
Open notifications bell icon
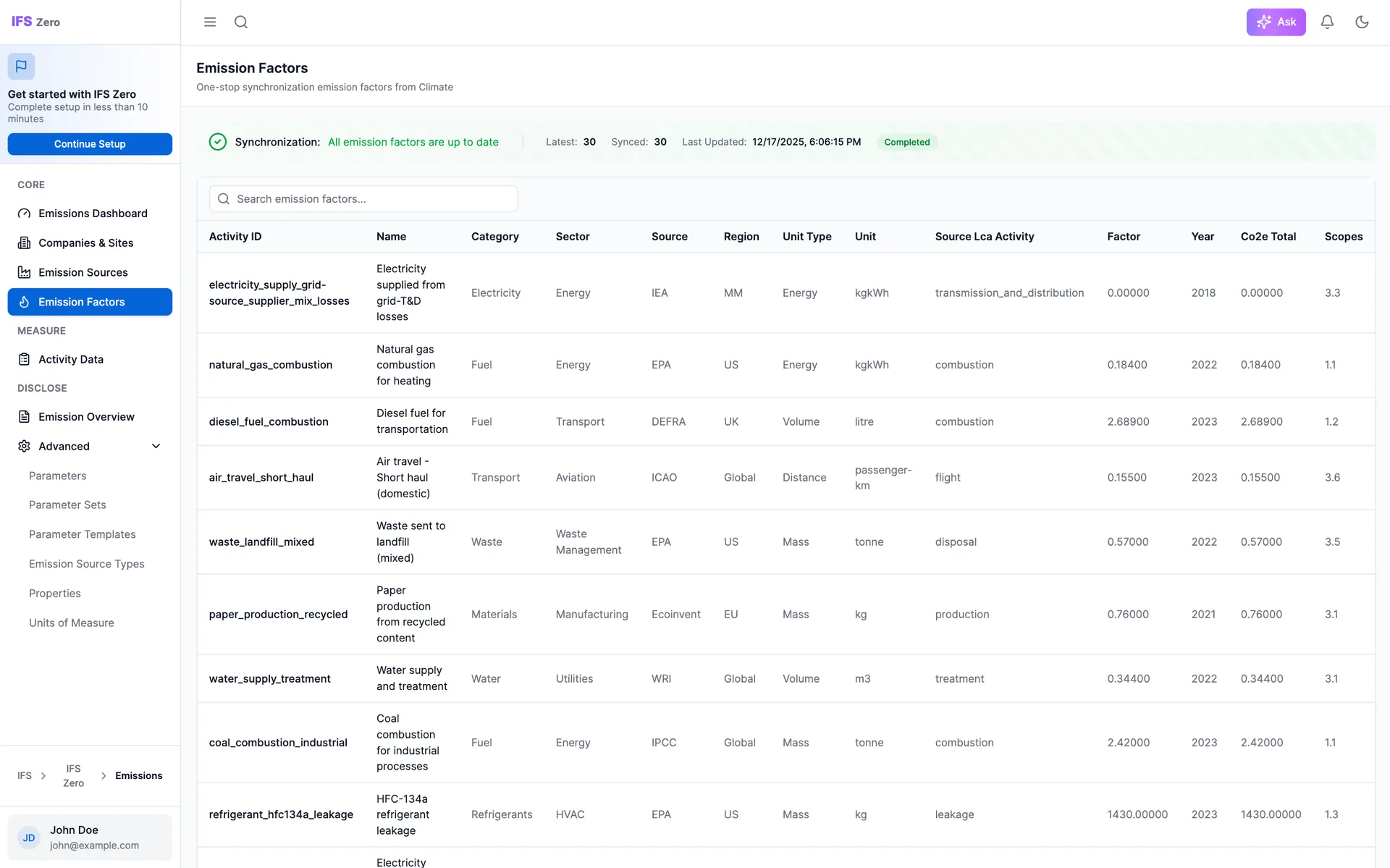click(x=1326, y=22)
